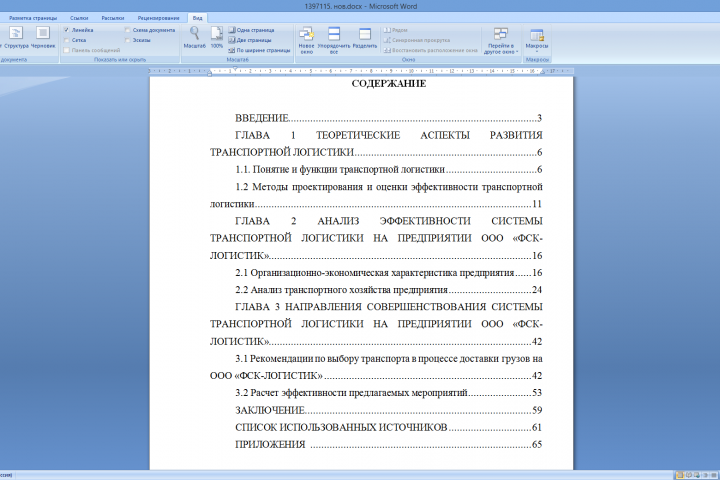
Task: Select Print Layout view in status bar
Action: coord(680,475)
